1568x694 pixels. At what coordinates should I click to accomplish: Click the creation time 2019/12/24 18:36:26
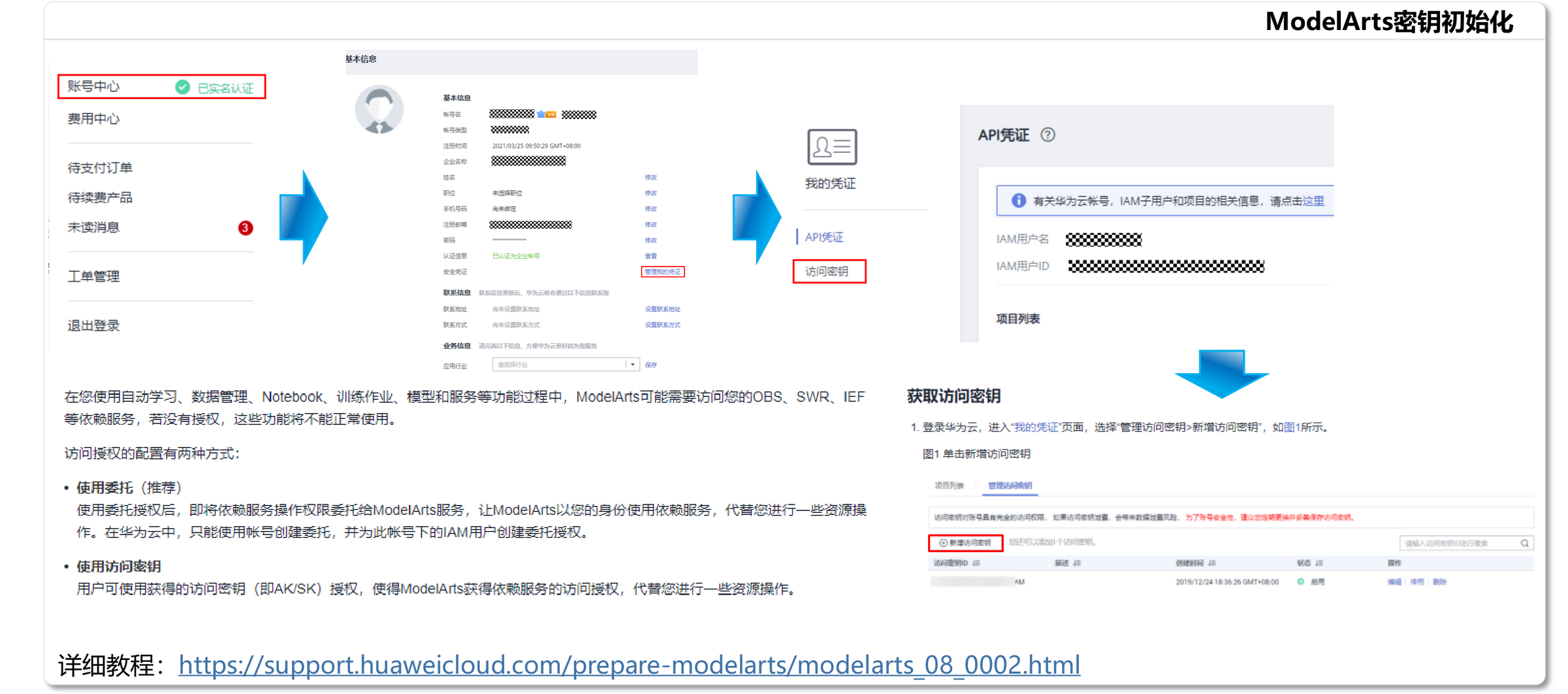[x=1226, y=582]
